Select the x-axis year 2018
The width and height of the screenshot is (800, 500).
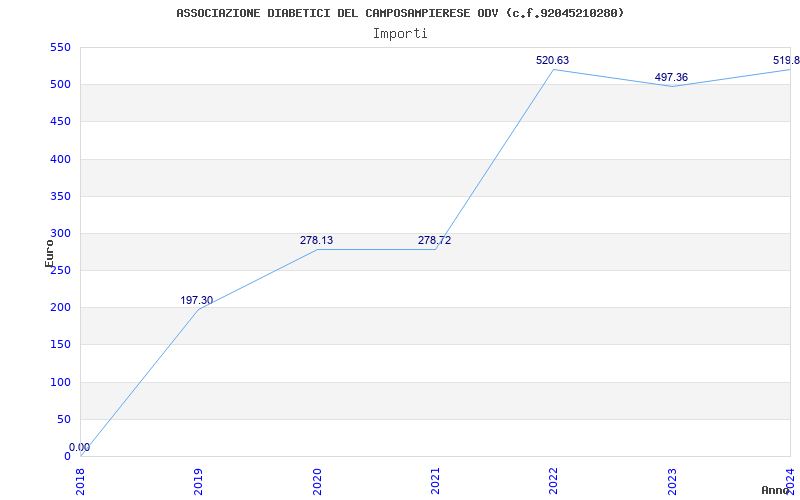point(80,481)
